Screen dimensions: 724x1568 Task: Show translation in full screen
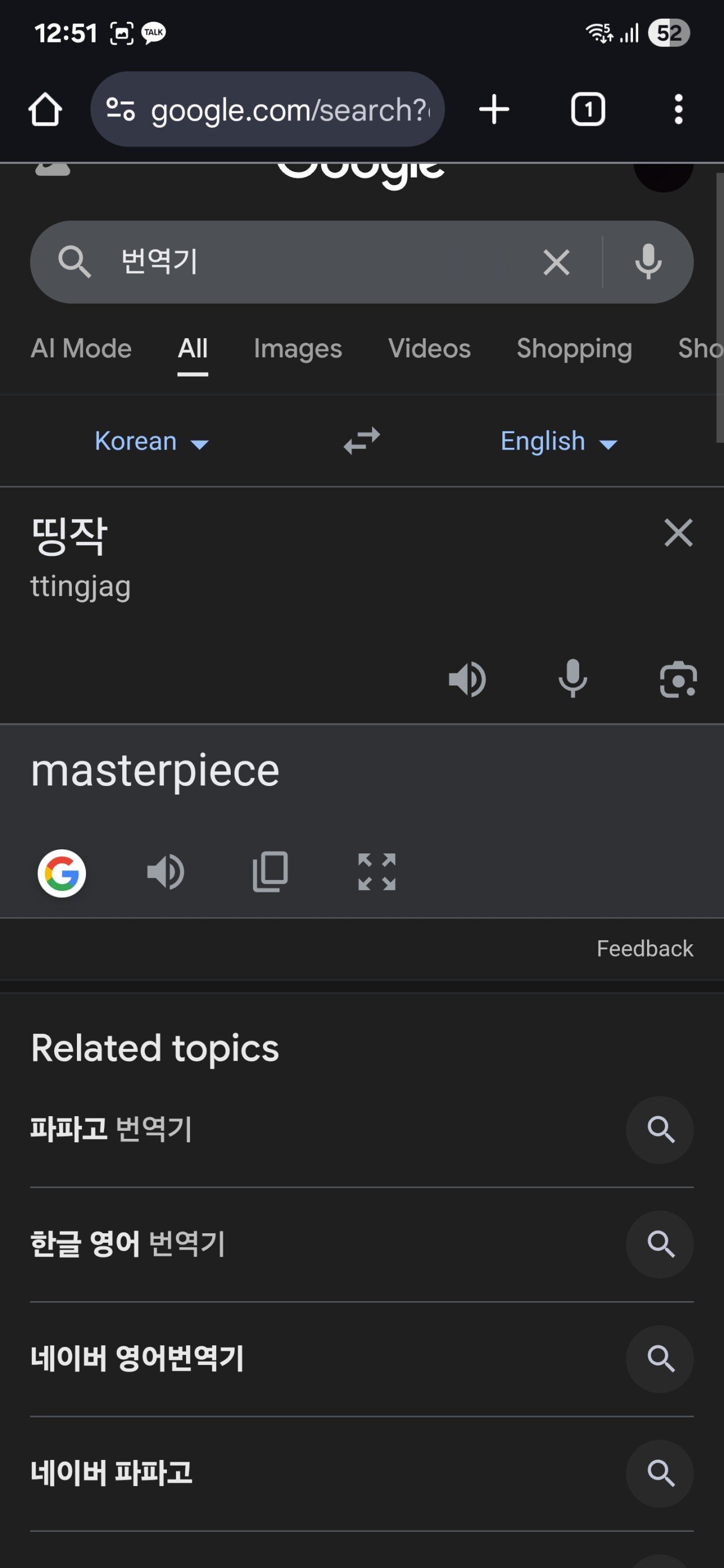pos(376,872)
